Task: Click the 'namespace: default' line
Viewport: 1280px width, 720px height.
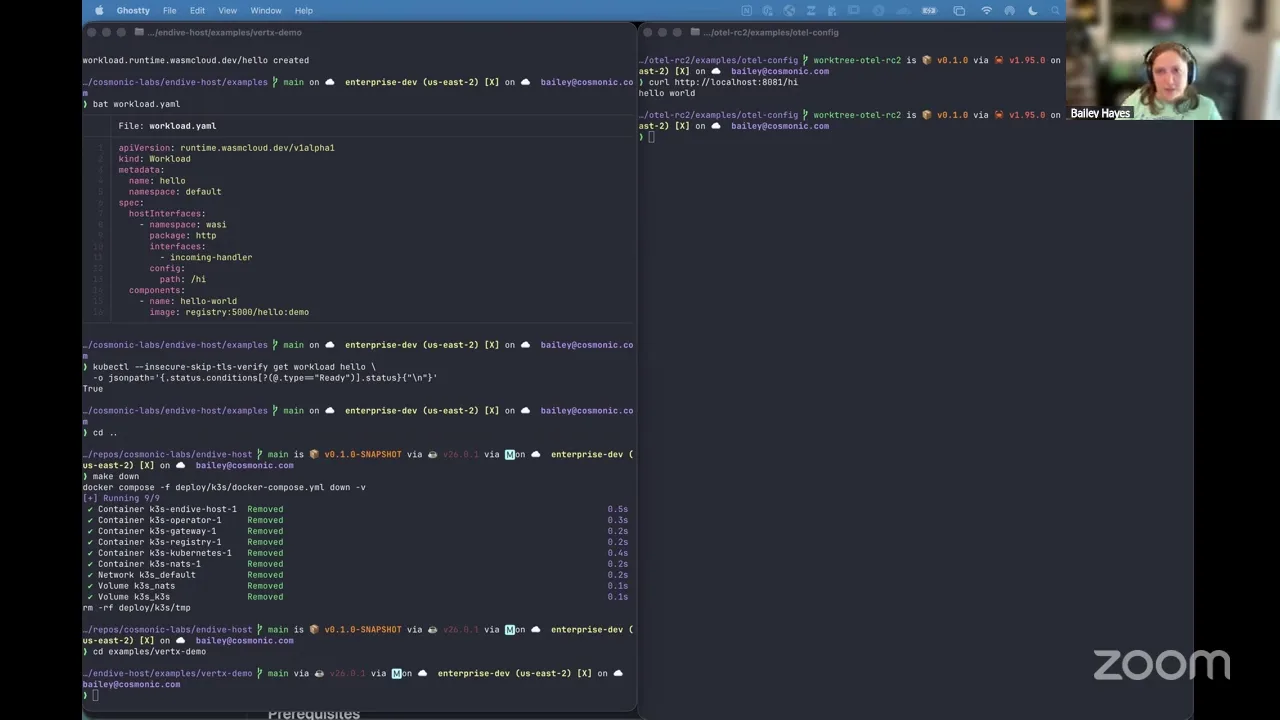Action: tap(175, 192)
